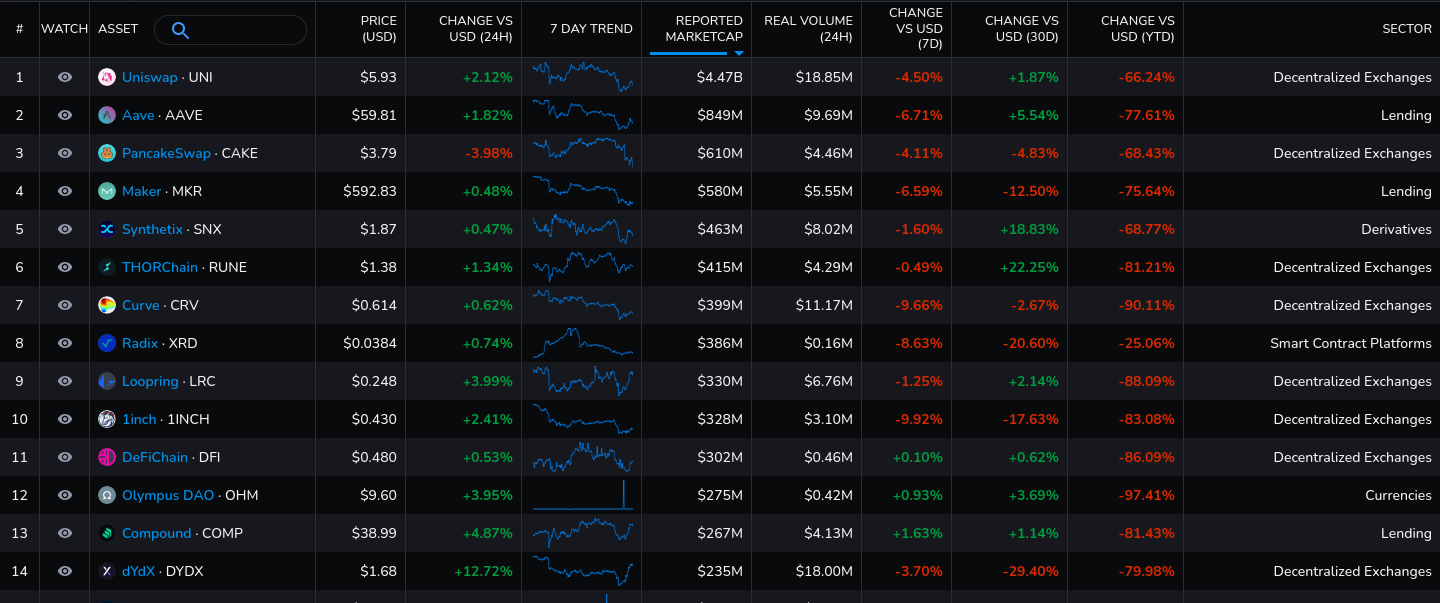This screenshot has height=603, width=1440.
Task: Toggle watch eye for Radix
Action: (x=65, y=343)
